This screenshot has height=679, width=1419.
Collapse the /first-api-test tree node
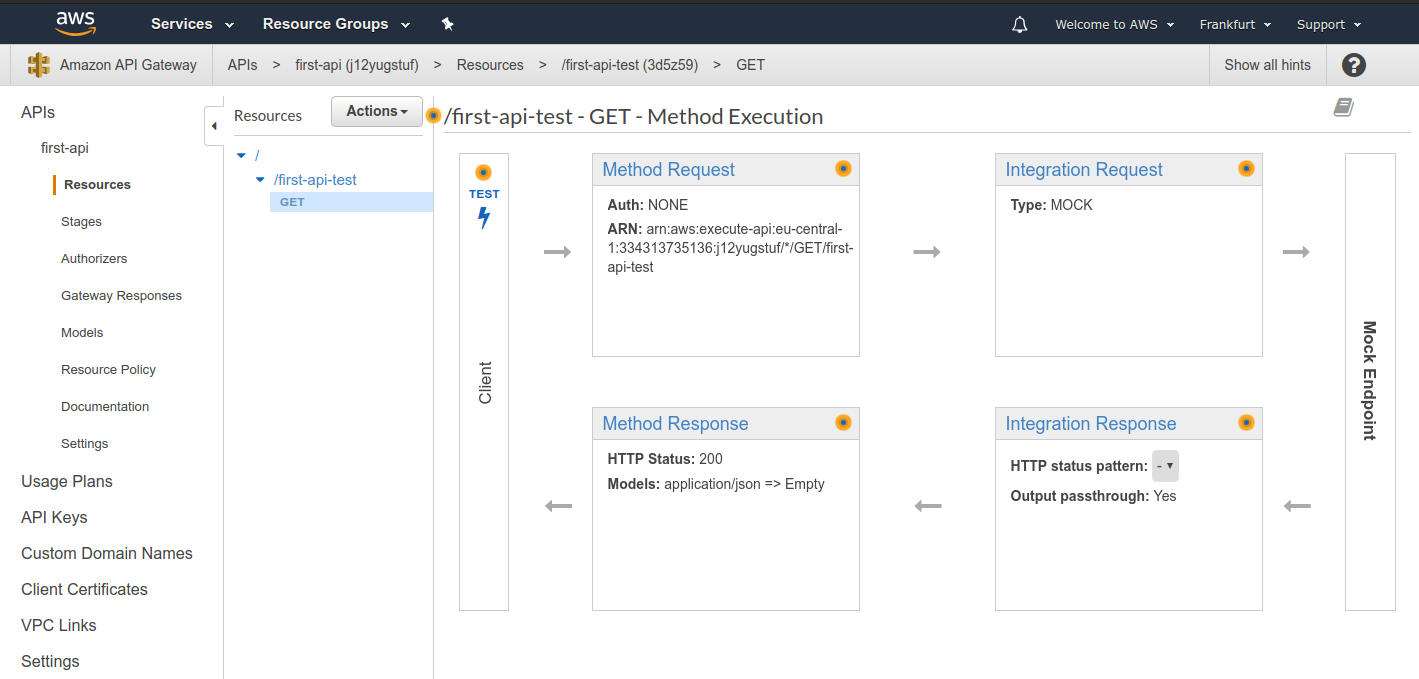[x=261, y=180]
